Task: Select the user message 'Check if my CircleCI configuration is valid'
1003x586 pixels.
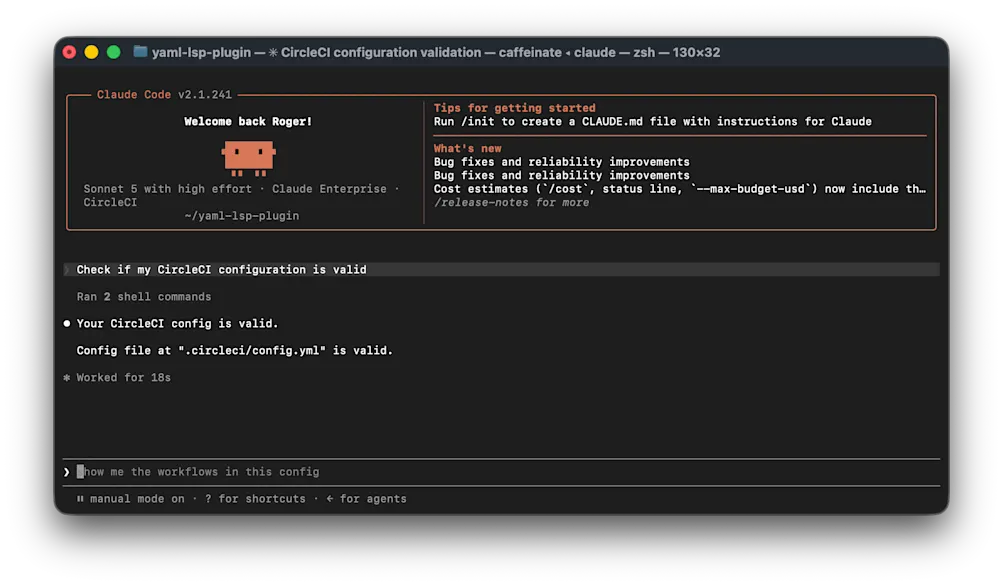Action: (502, 270)
